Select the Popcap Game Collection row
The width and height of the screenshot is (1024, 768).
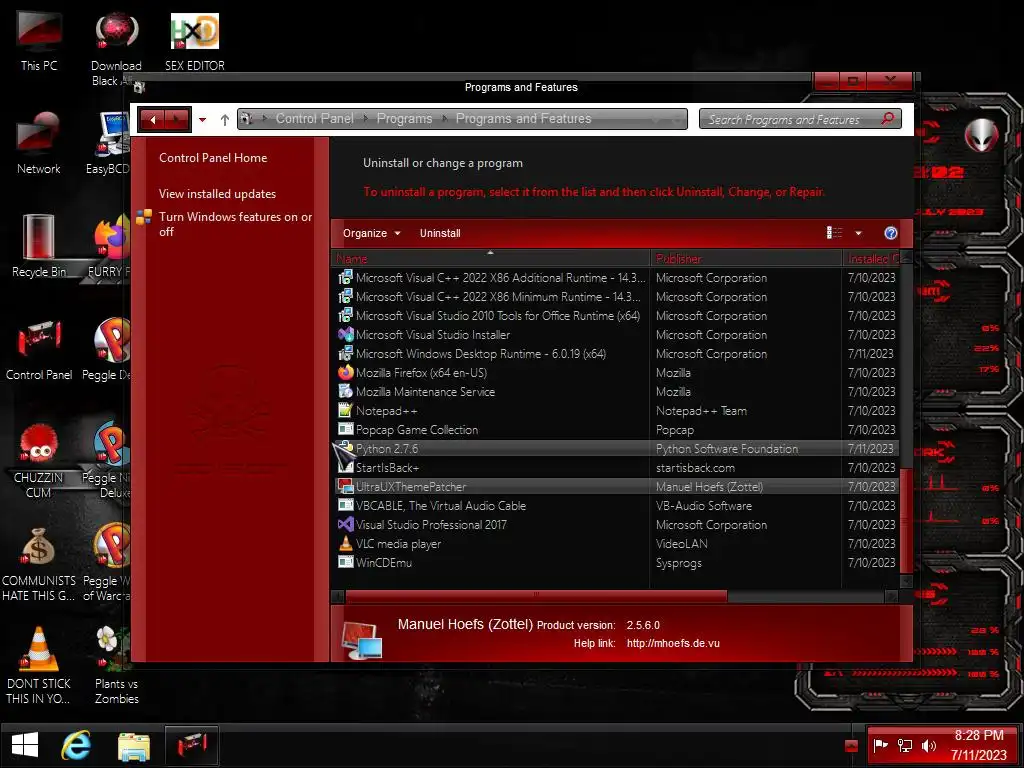(x=615, y=429)
